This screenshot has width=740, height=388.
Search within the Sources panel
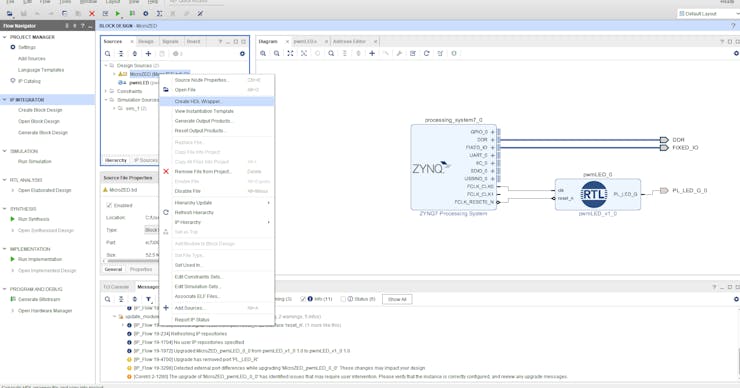(x=108, y=54)
